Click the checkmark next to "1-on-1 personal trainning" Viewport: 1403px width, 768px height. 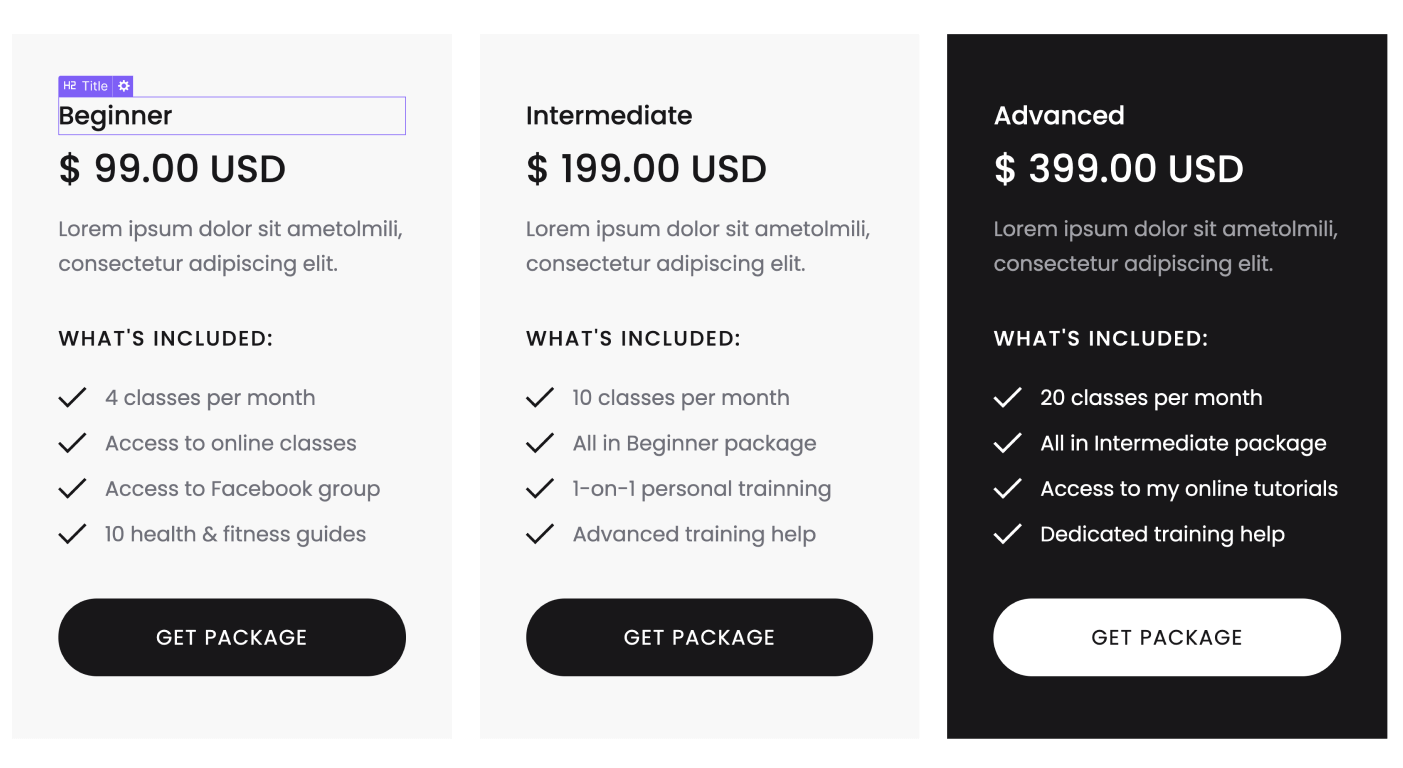point(540,488)
